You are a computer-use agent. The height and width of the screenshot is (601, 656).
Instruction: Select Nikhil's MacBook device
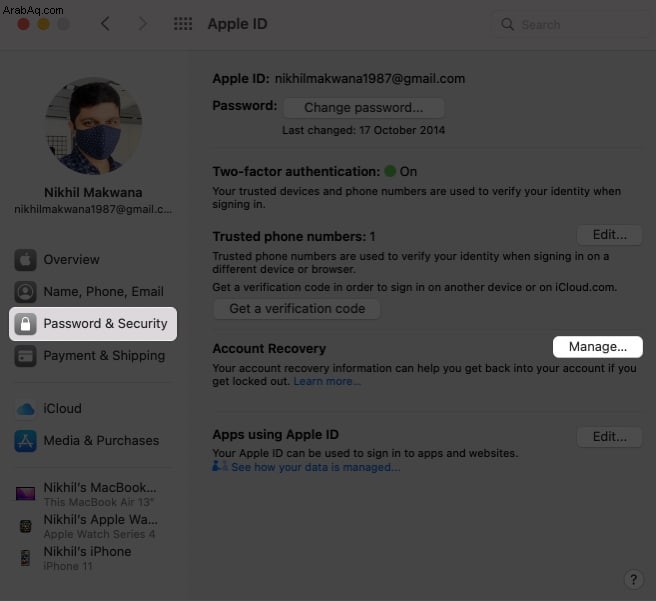point(93,494)
